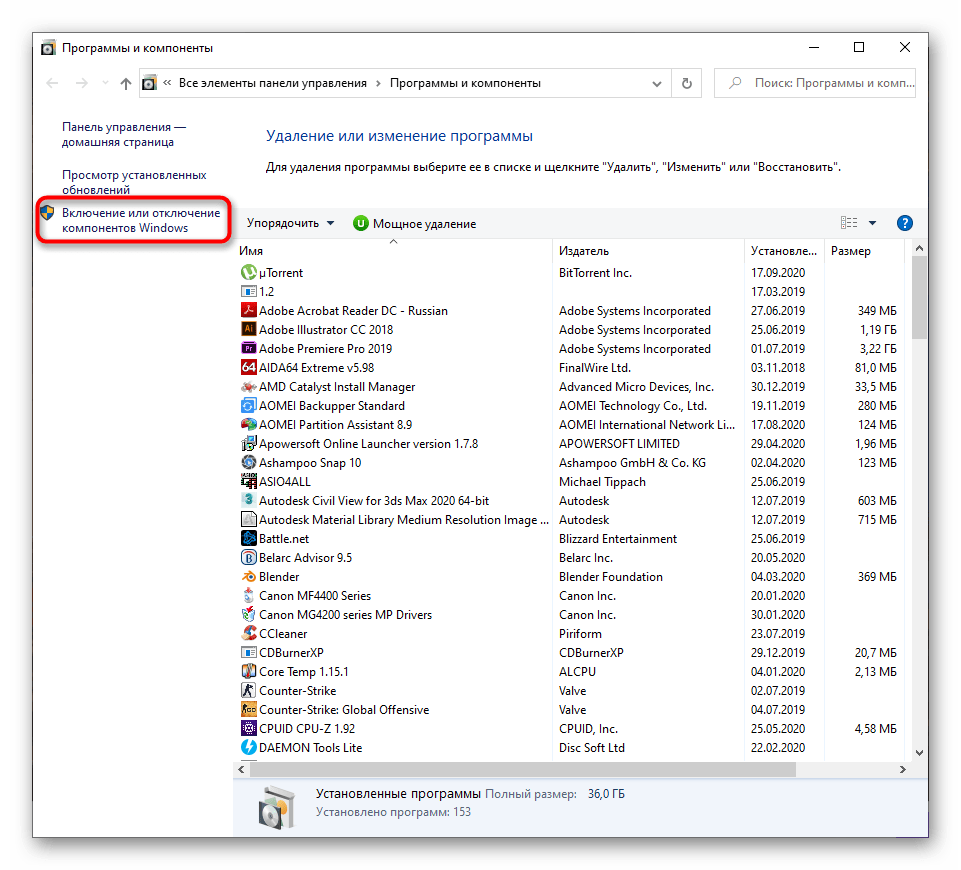The width and height of the screenshot is (961, 870).
Task: Click the Battle.net icon
Action: click(x=248, y=538)
